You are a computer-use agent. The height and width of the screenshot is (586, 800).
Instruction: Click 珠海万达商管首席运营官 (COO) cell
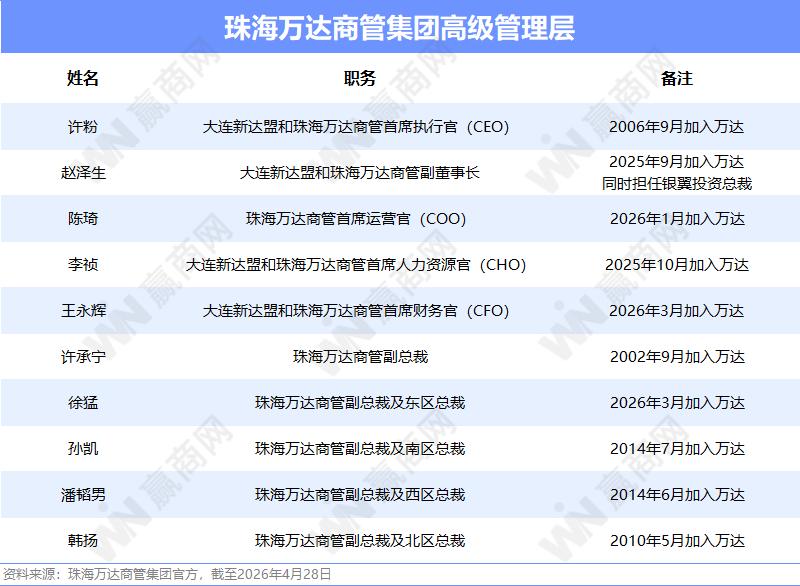(356, 218)
